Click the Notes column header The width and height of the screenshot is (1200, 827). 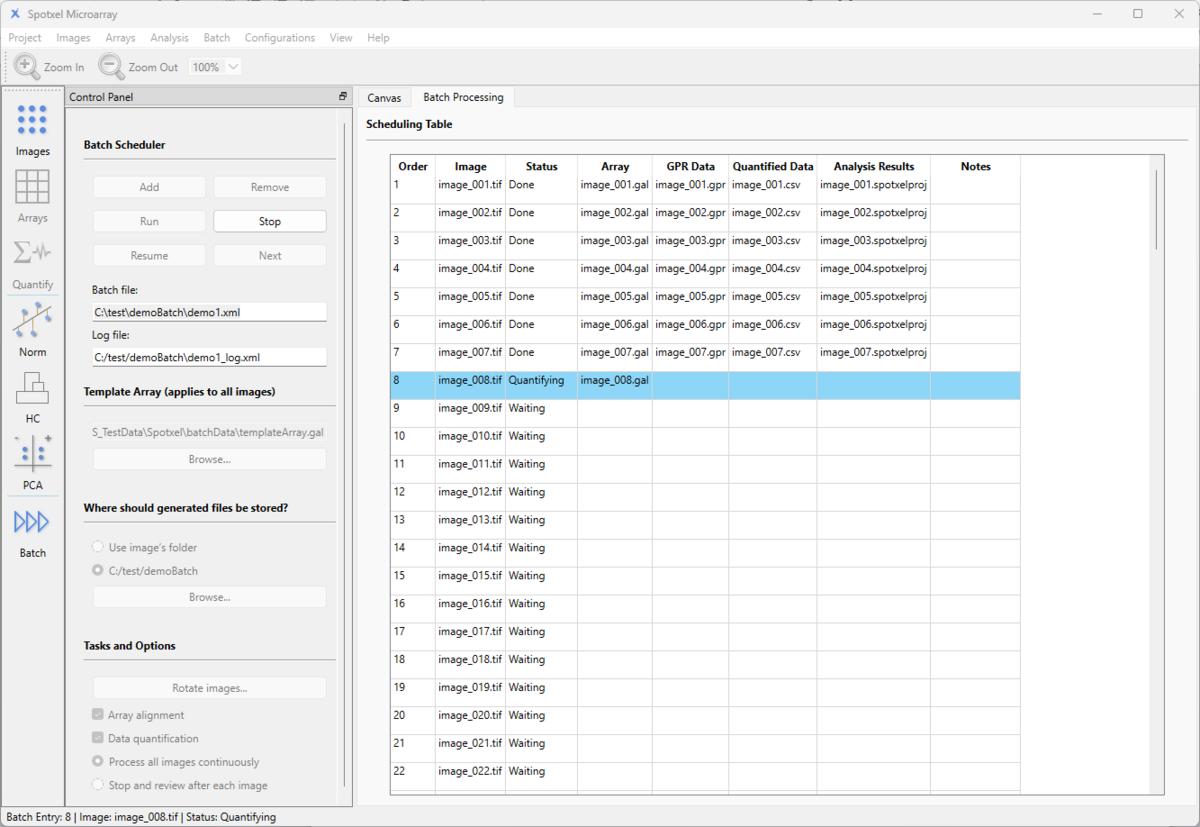pos(975,166)
